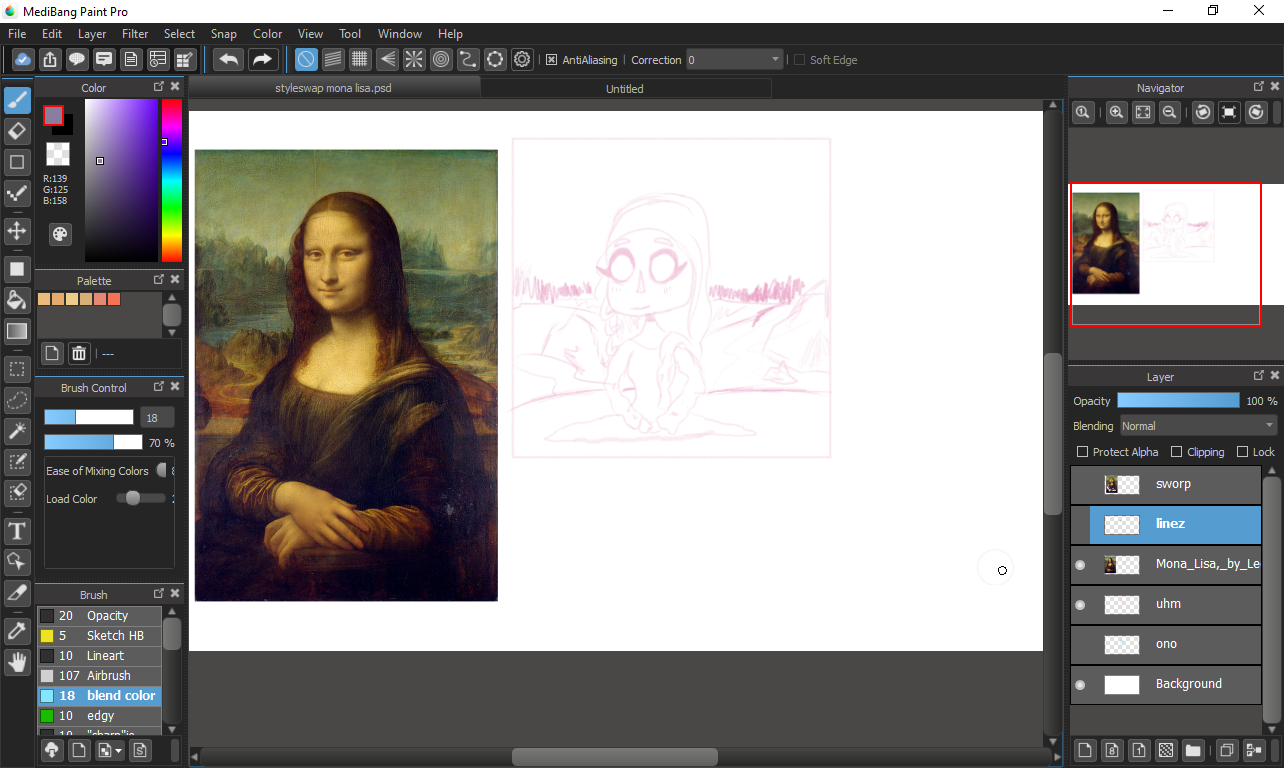Image resolution: width=1284 pixels, height=768 pixels.
Task: Add a new layer folder
Action: tap(1193, 750)
